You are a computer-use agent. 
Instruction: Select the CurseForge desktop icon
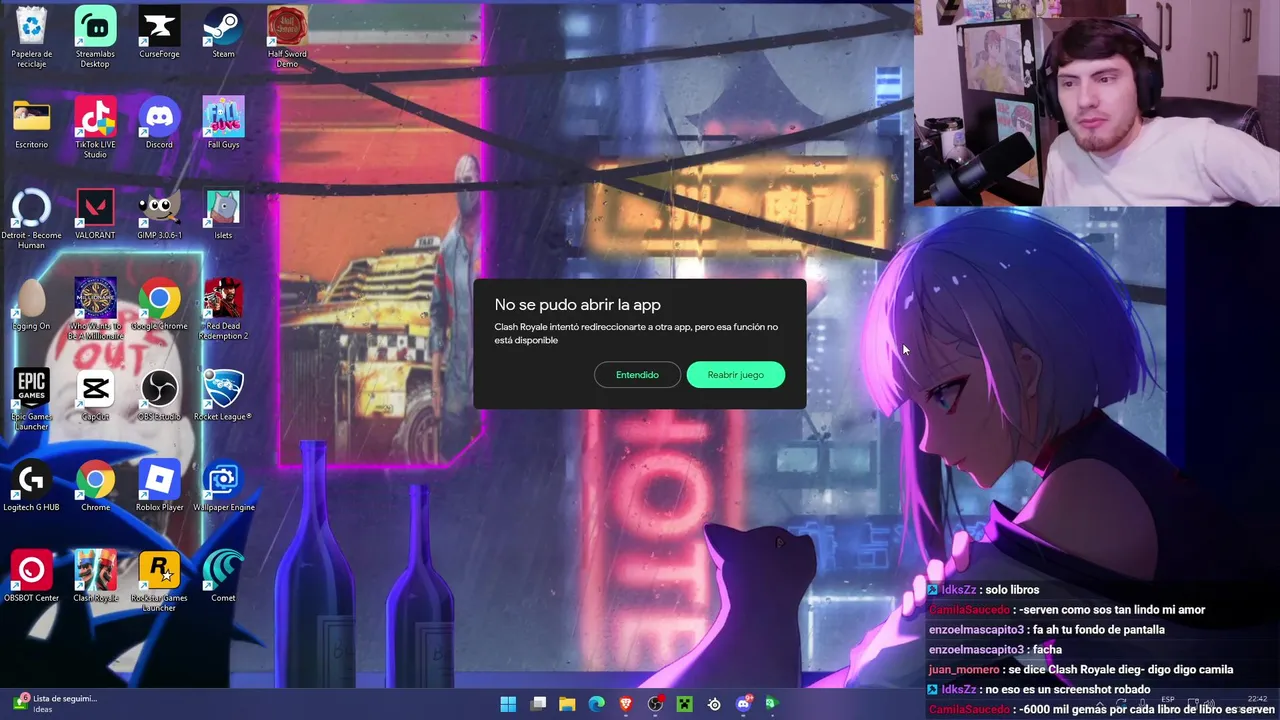pyautogui.click(x=159, y=33)
